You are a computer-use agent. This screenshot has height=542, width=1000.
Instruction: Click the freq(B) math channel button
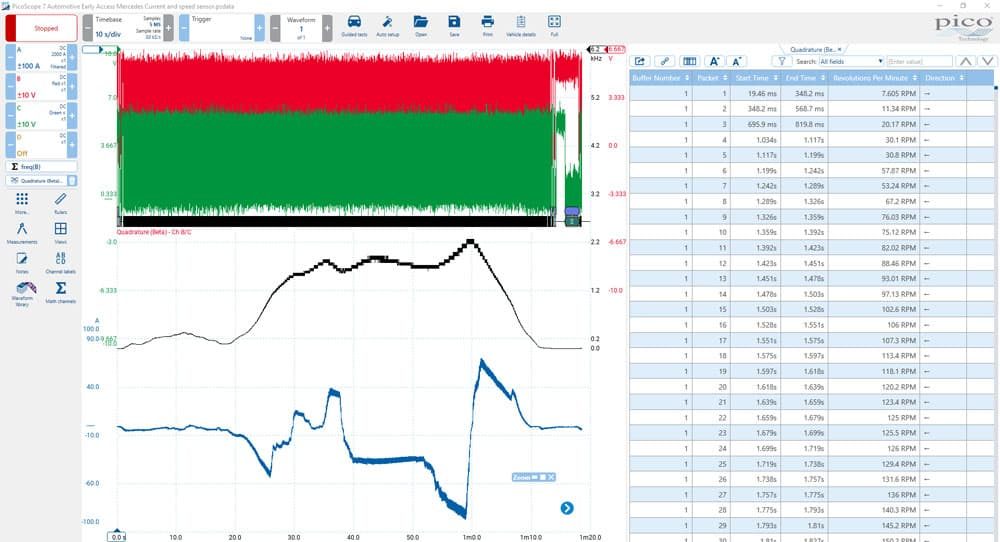pyautogui.click(x=41, y=166)
